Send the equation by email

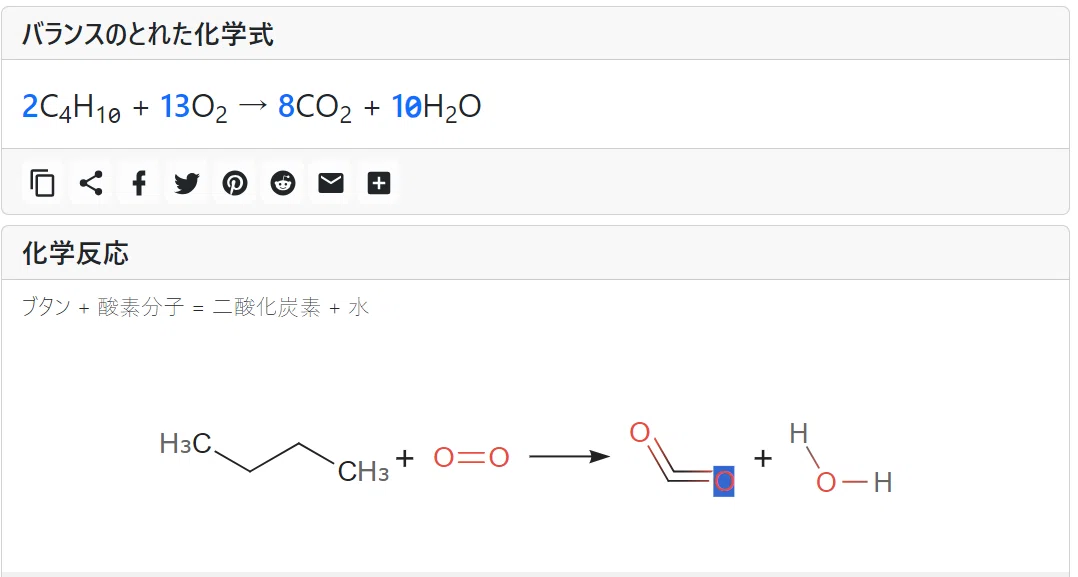(331, 183)
